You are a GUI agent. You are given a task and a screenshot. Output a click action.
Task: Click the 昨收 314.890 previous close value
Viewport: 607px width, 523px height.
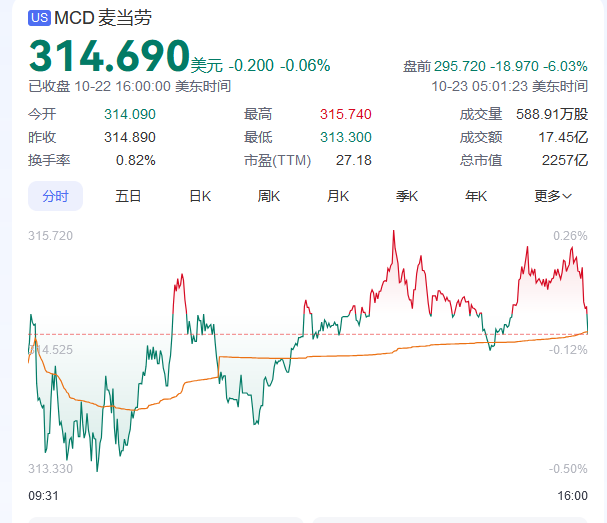coord(130,137)
